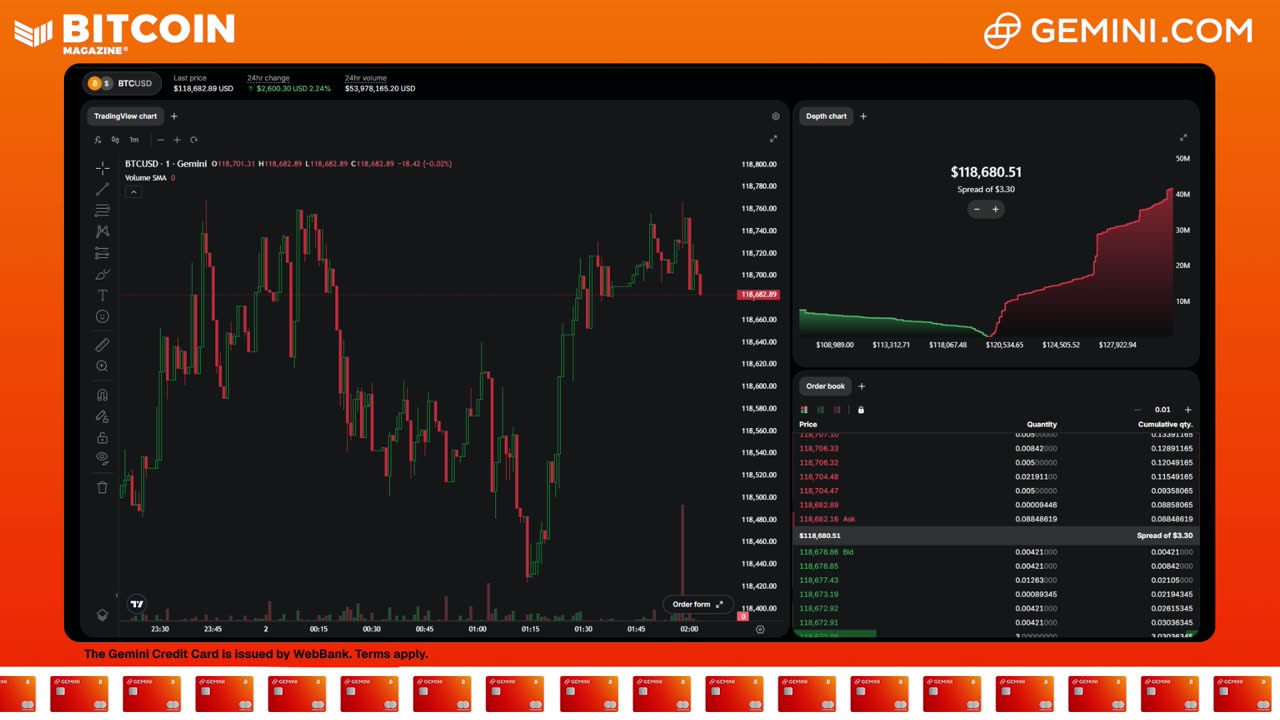Click the $118,680.51 spread row
The image size is (1280, 720).
(x=996, y=535)
